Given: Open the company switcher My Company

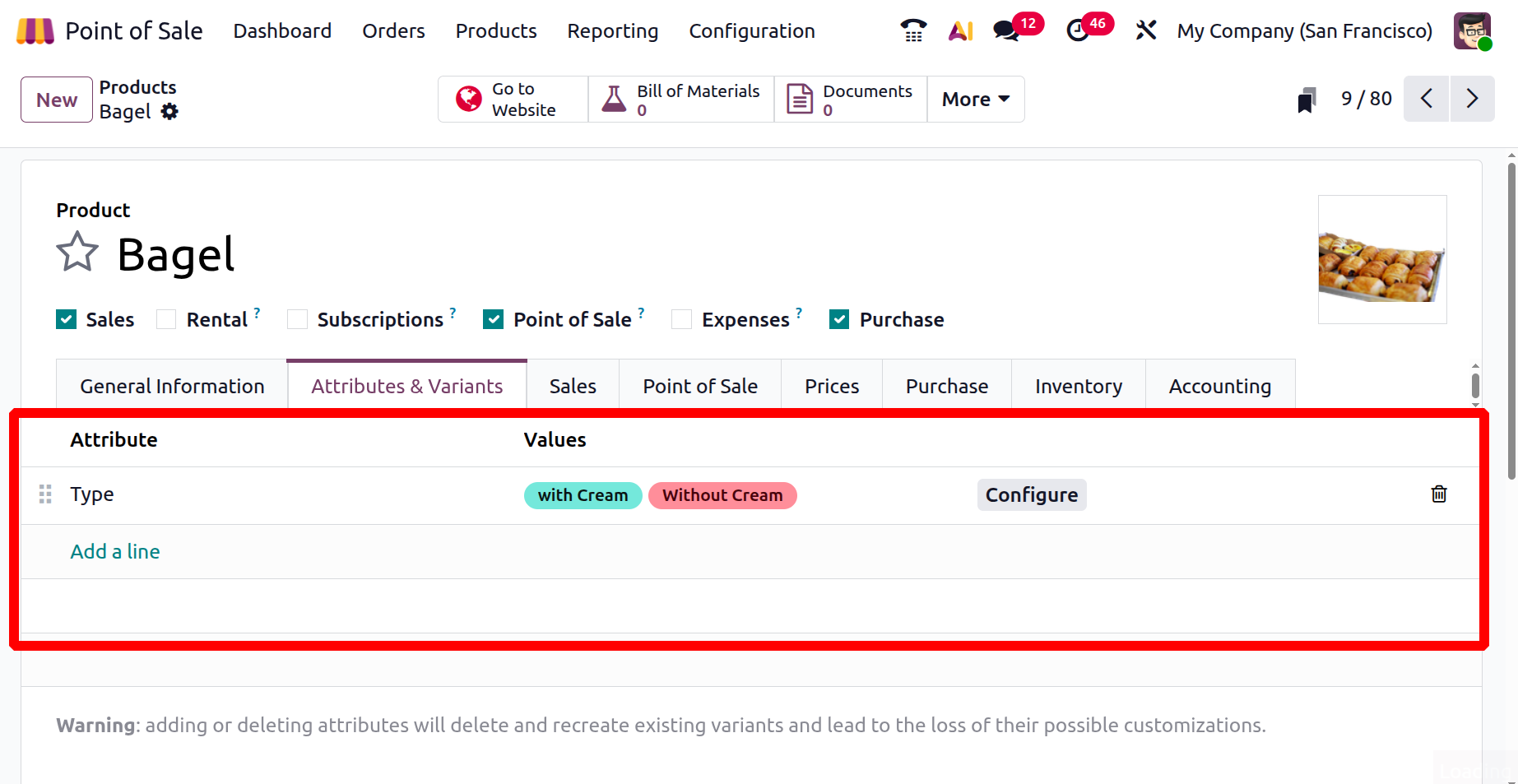Looking at the screenshot, I should [1304, 31].
